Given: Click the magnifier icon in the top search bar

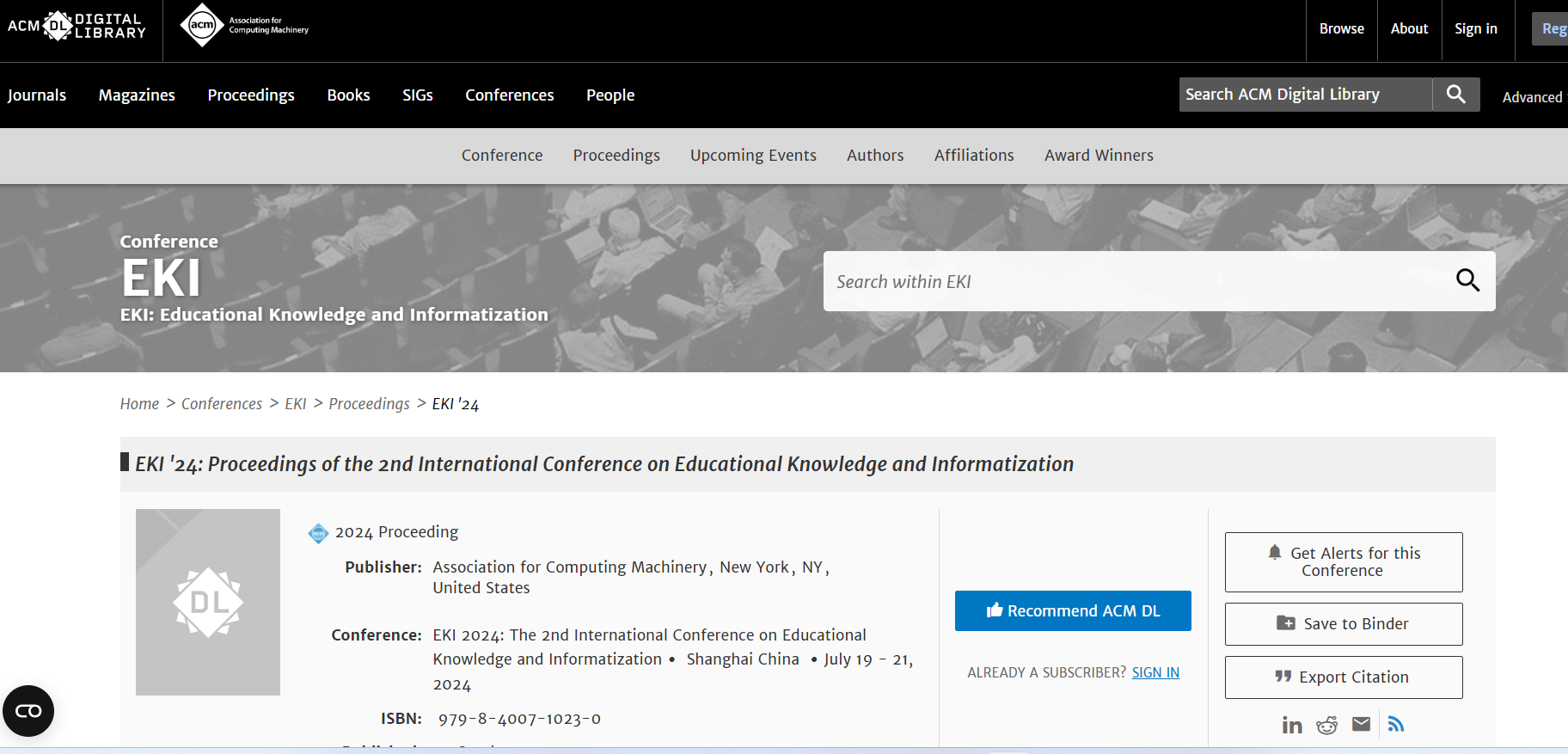Looking at the screenshot, I should (1455, 95).
